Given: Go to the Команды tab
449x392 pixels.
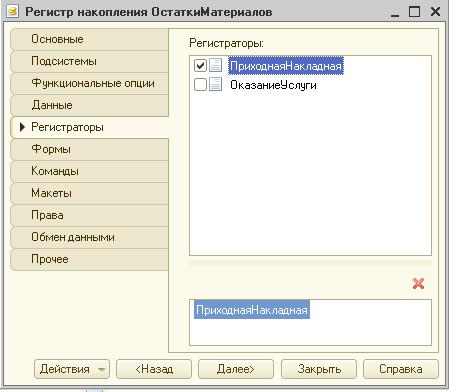Looking at the screenshot, I should [x=89, y=171].
